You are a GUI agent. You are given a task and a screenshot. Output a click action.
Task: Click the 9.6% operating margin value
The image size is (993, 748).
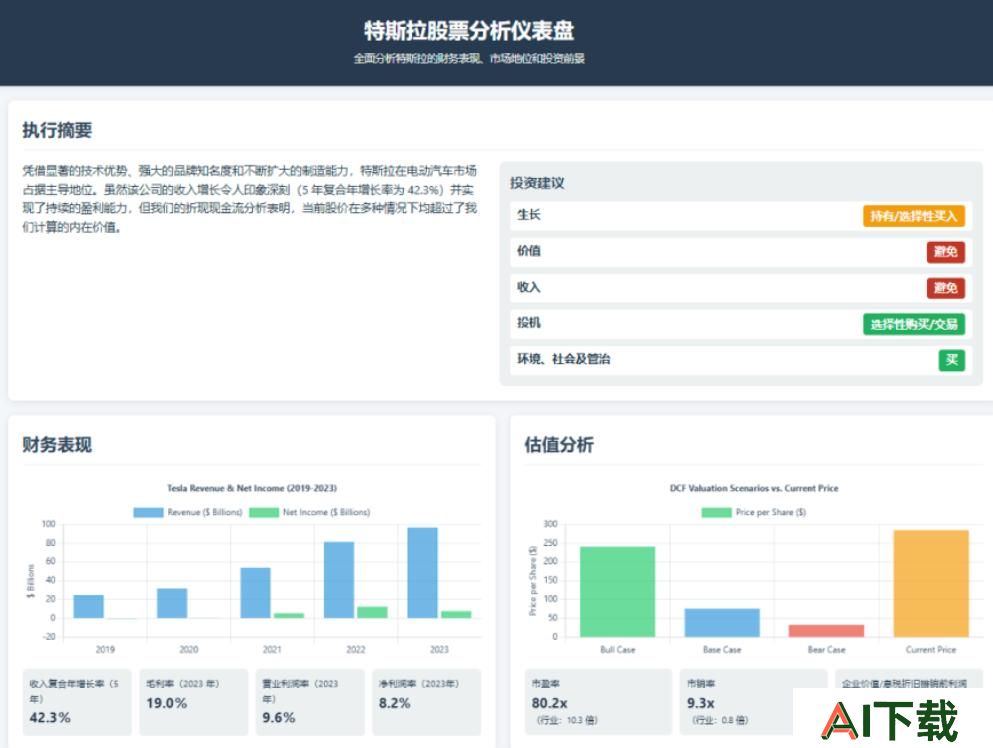coord(279,718)
